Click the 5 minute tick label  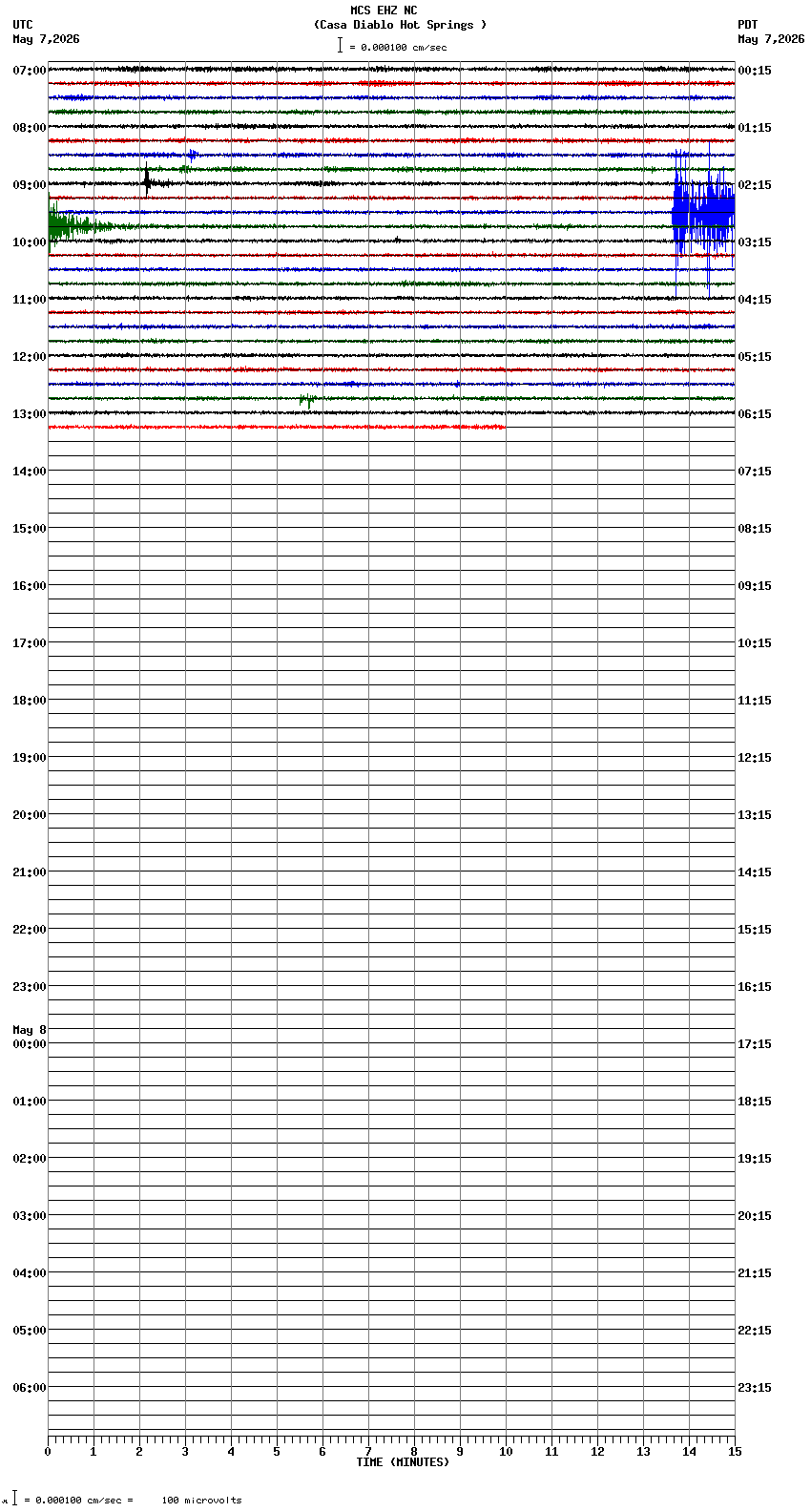tap(277, 1452)
